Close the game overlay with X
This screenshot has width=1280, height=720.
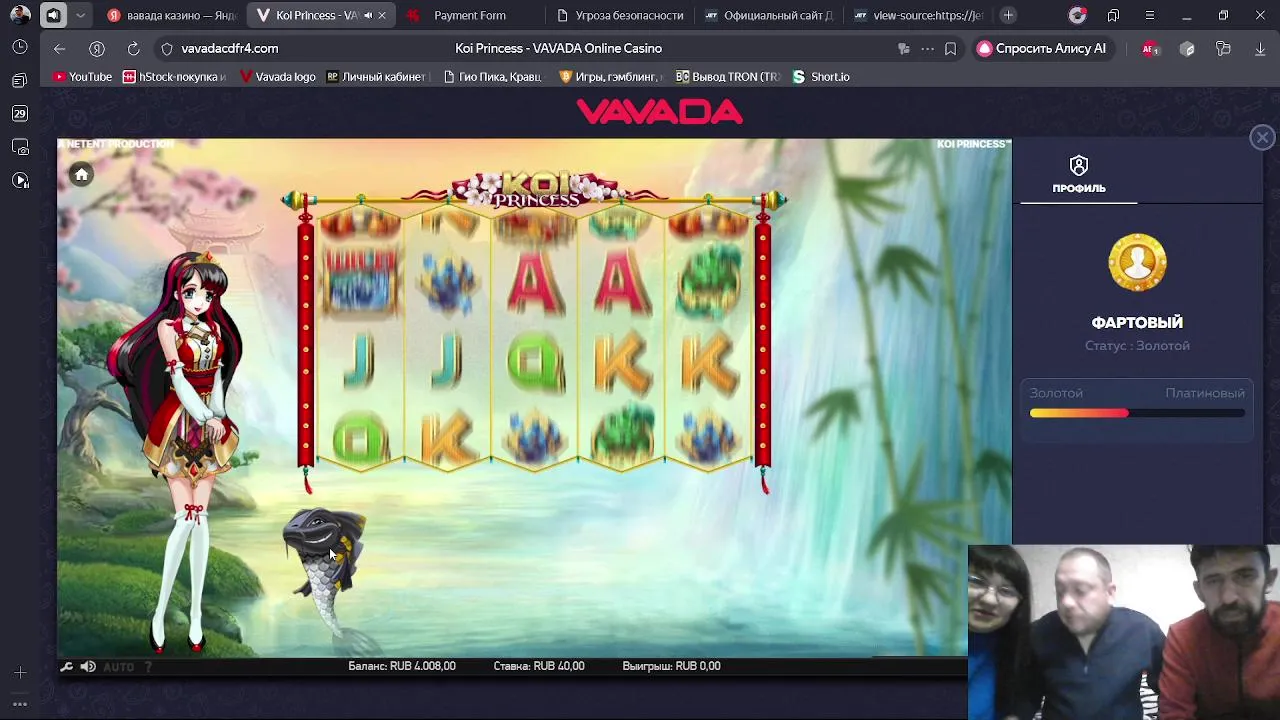coord(1262,138)
